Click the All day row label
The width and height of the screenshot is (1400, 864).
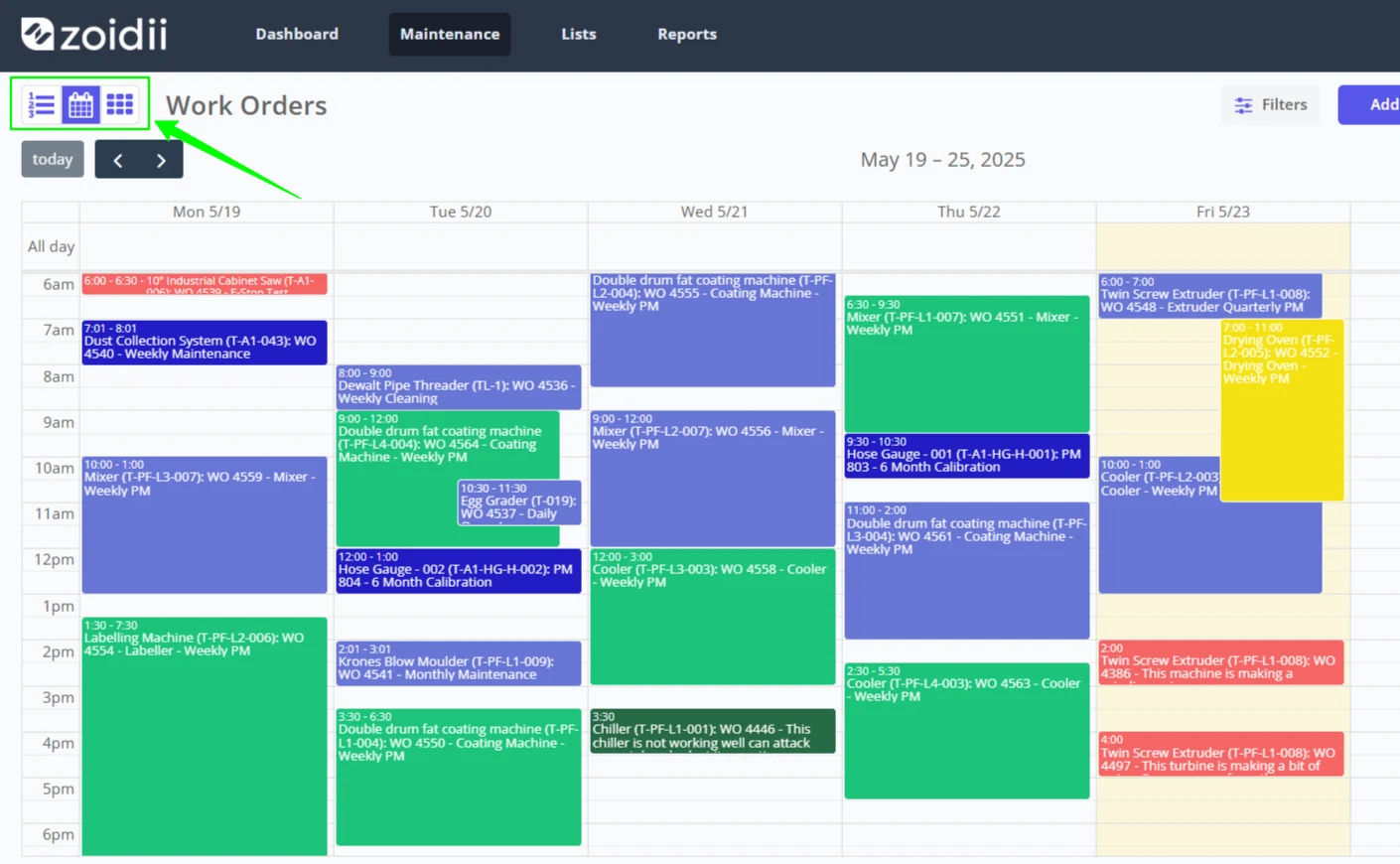pos(51,246)
